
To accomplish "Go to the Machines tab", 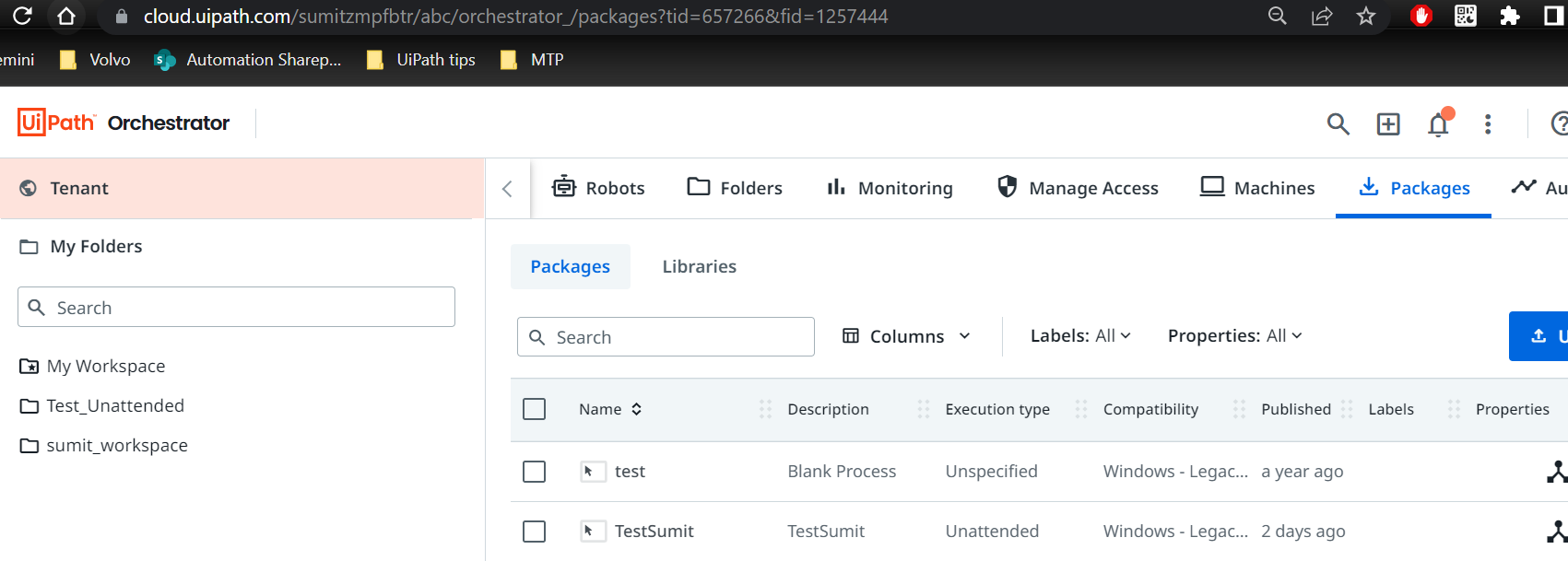I will (x=1257, y=188).
